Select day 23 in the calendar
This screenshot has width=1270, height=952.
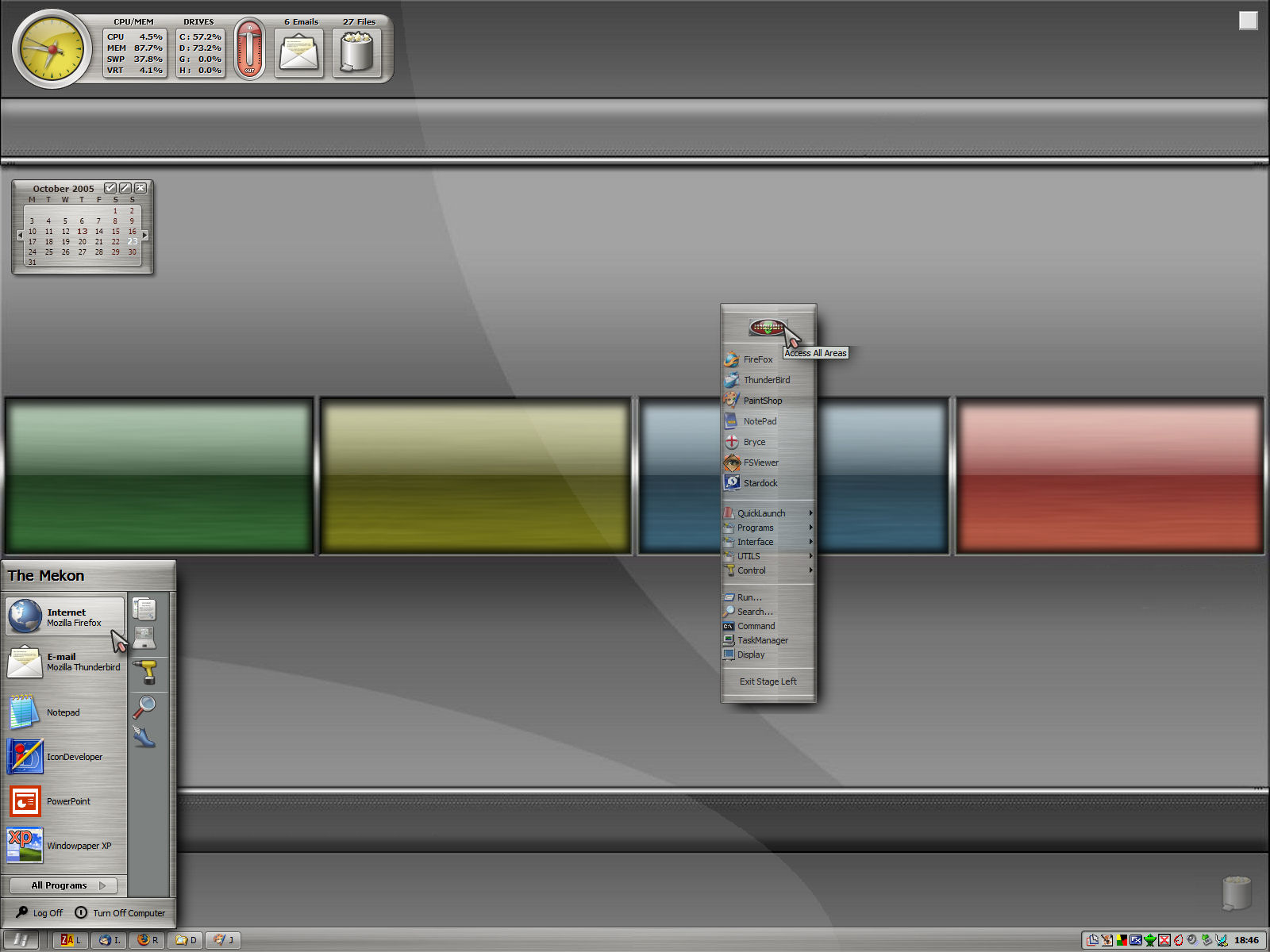coord(132,241)
